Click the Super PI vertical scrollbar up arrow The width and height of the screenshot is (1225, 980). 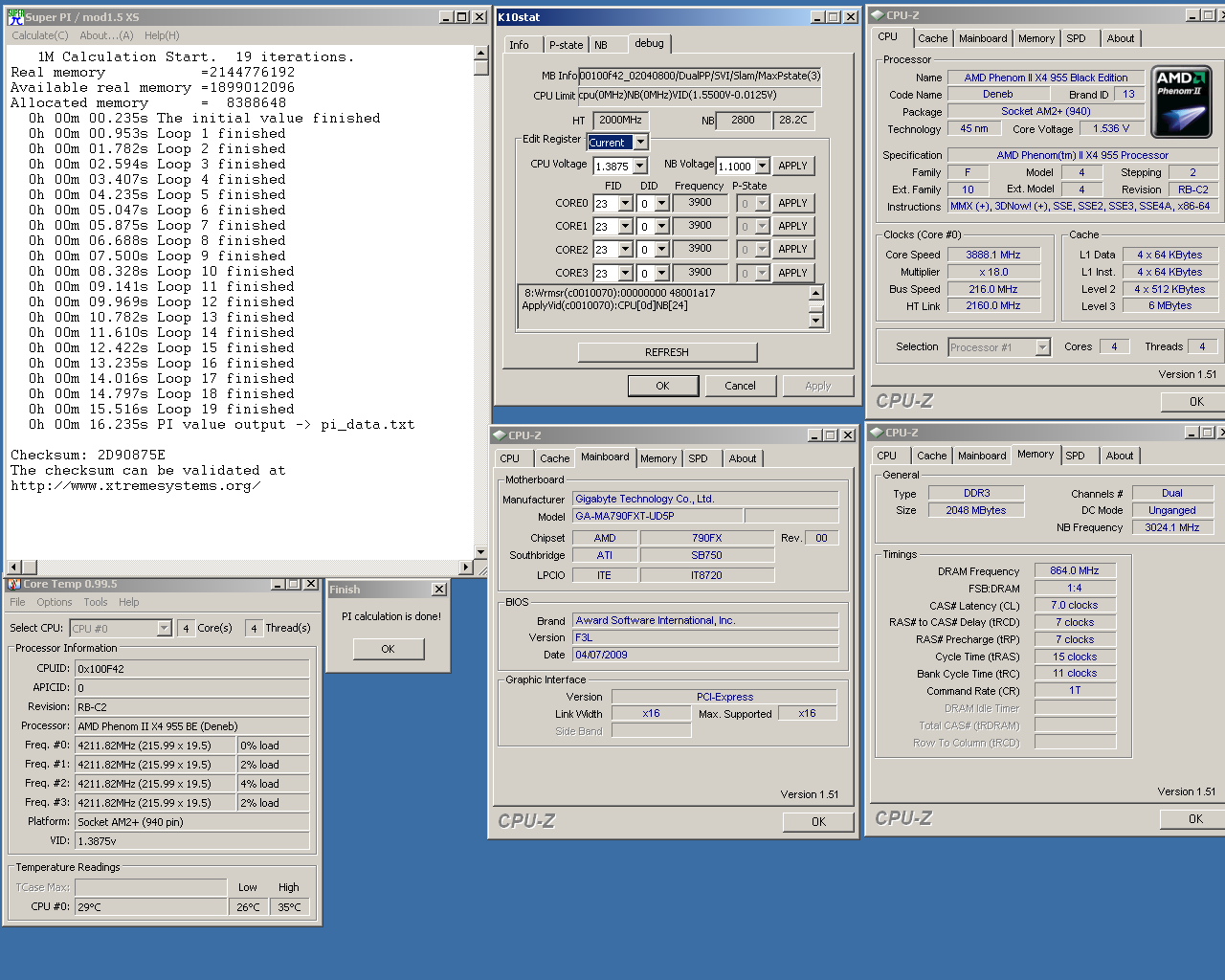click(480, 53)
